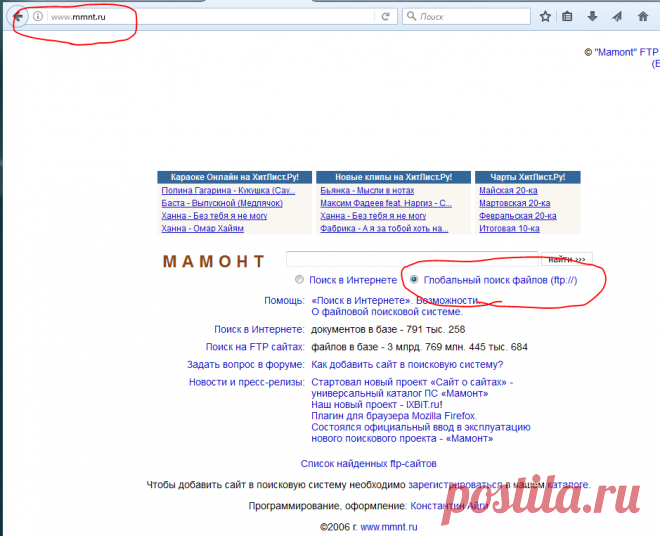Open Бьянка - Мысли в нотах clip
This screenshot has height=536, width=660.
(367, 190)
